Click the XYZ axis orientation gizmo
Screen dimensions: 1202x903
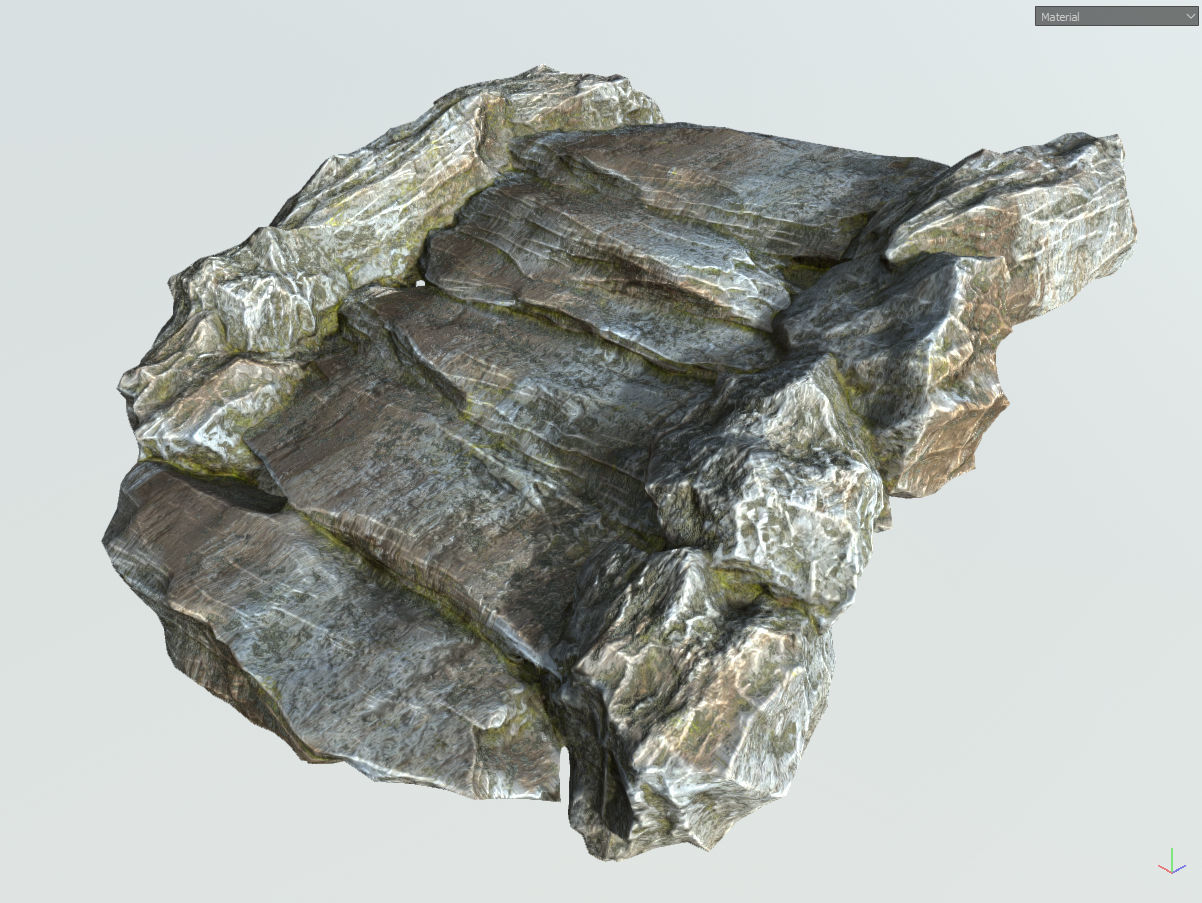tap(1171, 863)
